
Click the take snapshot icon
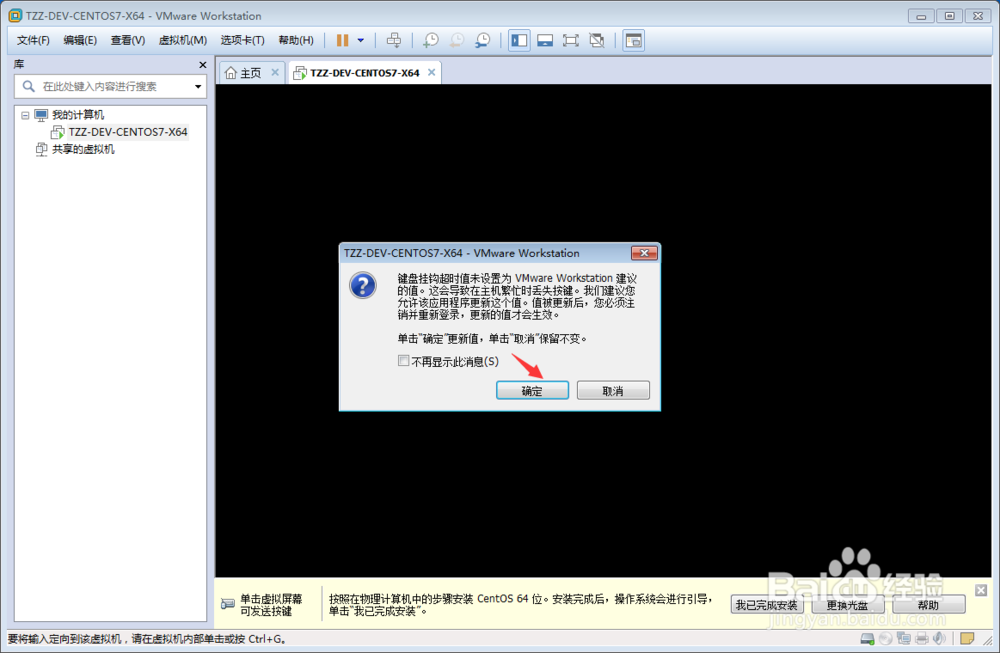(x=431, y=41)
